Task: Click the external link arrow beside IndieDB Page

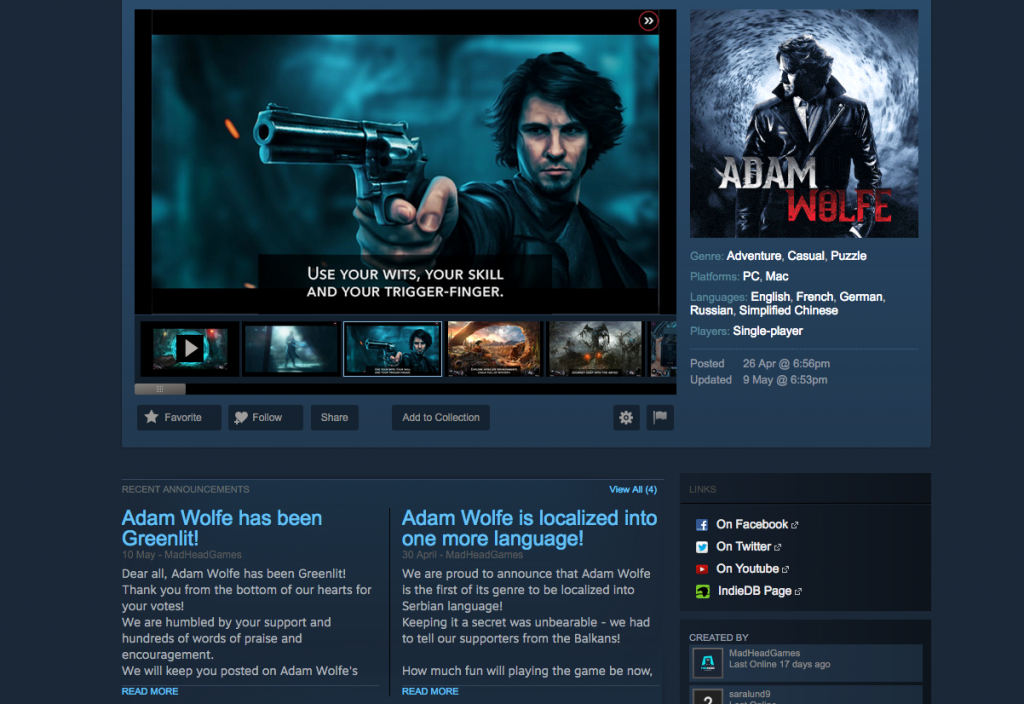Action: pos(798,592)
